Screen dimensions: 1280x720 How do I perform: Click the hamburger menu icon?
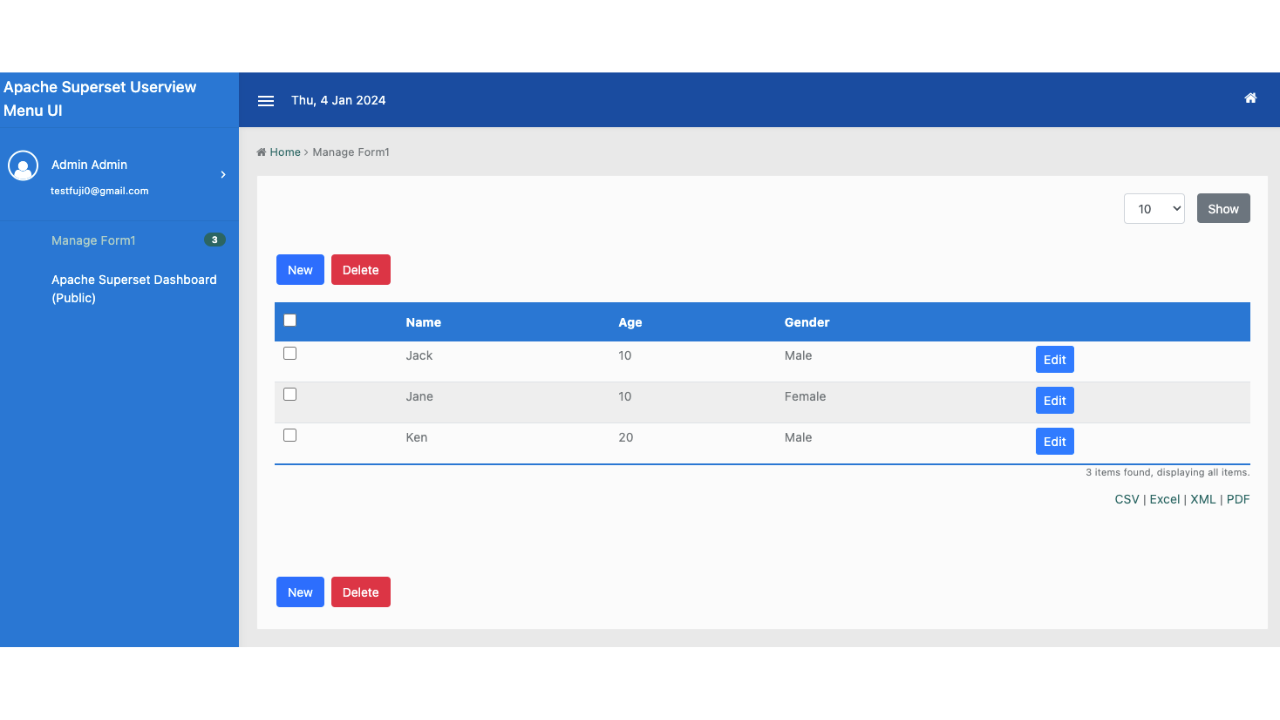coord(266,101)
